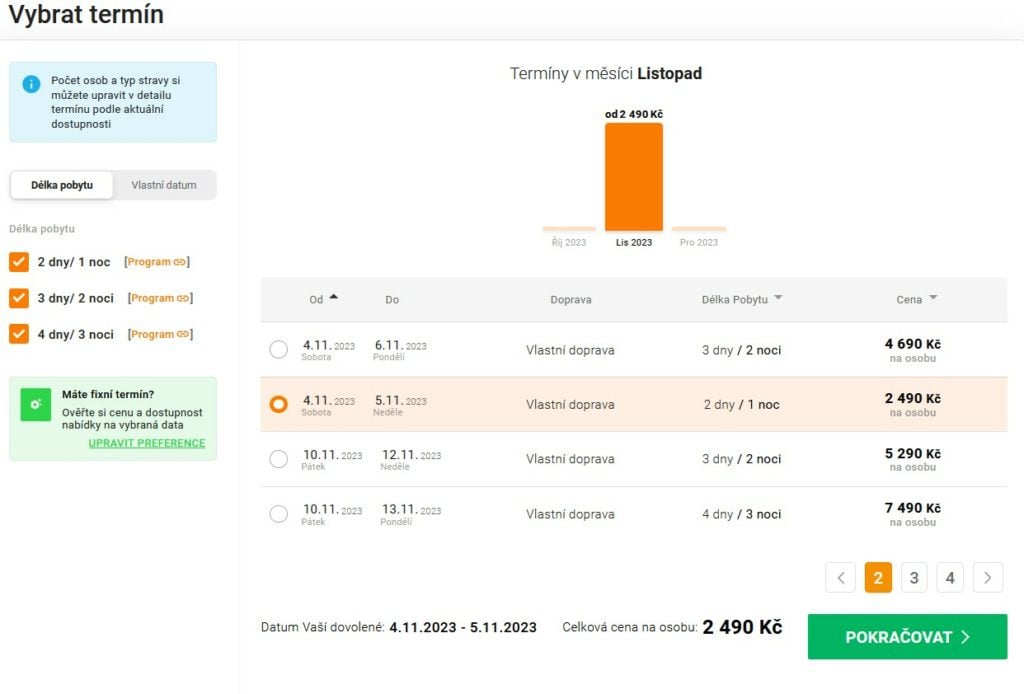Go to previous page with left arrow
This screenshot has width=1024, height=694.
coord(841,577)
